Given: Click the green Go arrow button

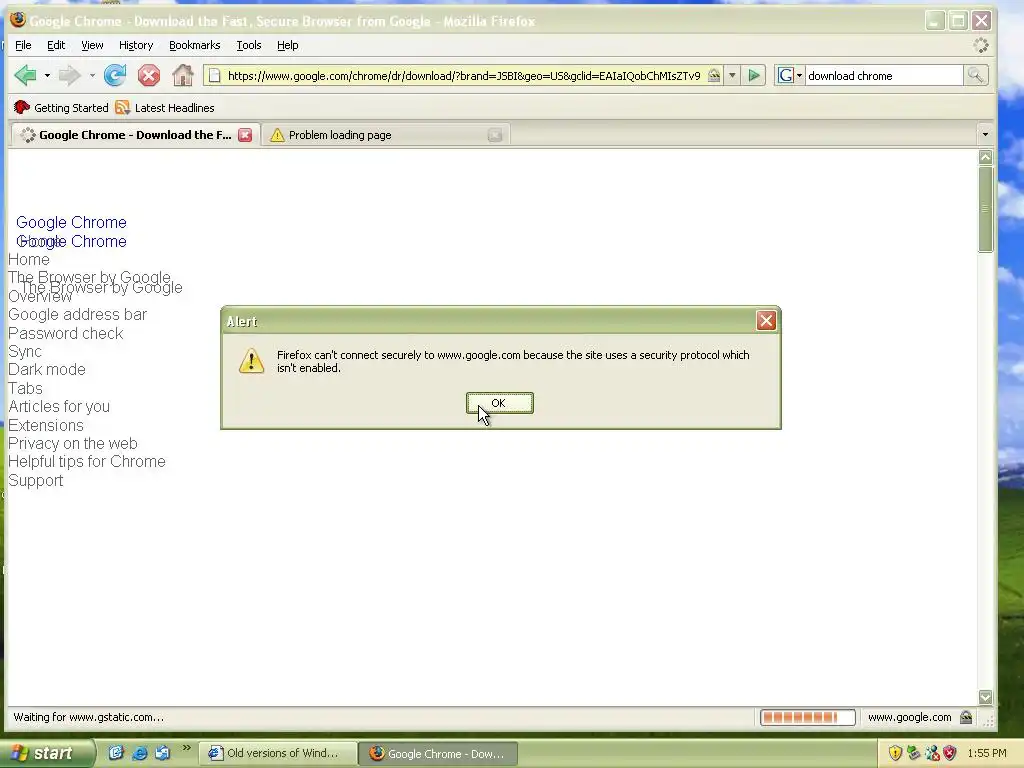Looking at the screenshot, I should click(754, 76).
